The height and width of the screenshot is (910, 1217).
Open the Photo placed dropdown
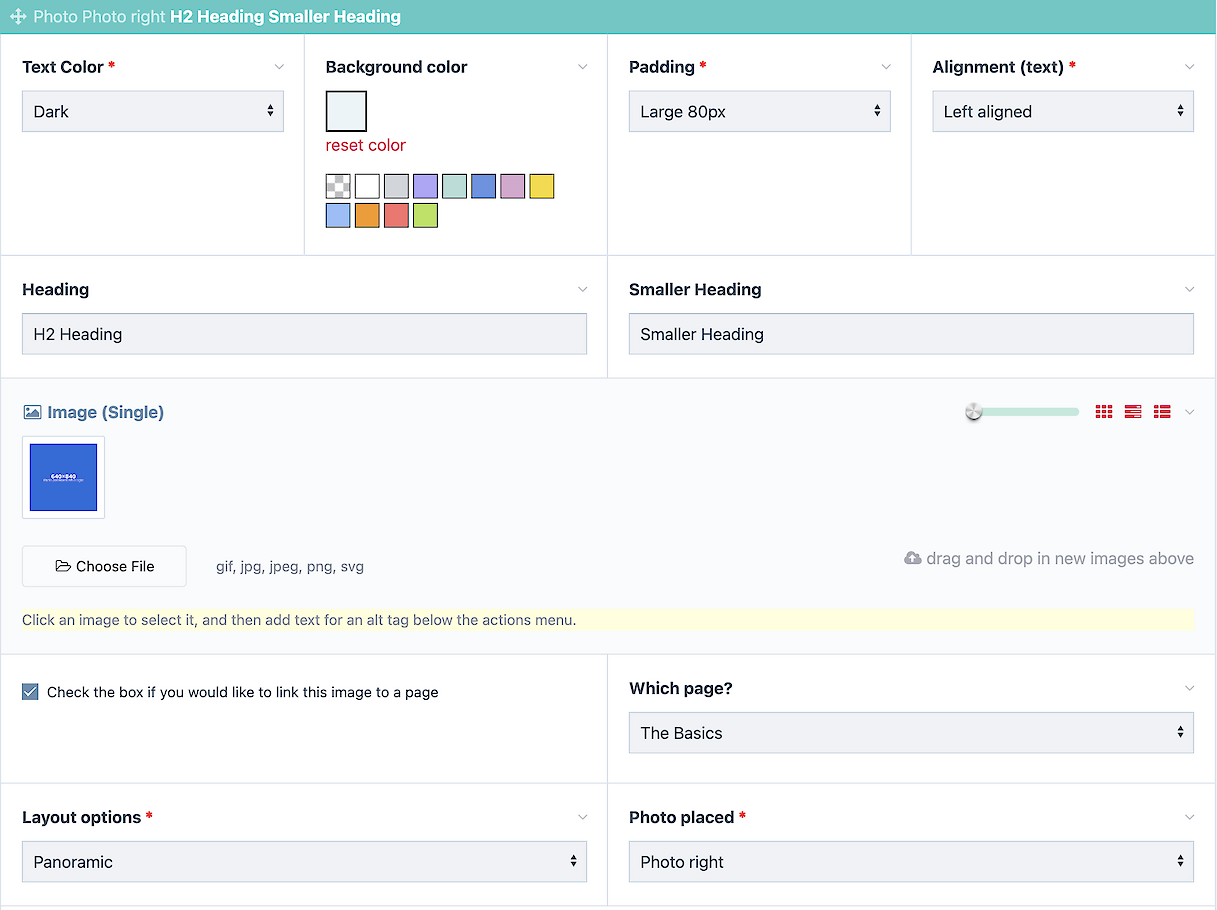click(911, 862)
